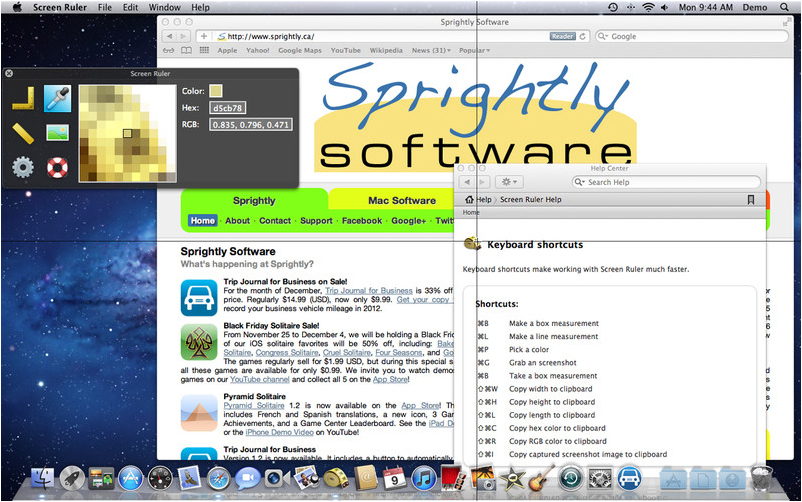Click Screen Ruler Help breadcrumb
Image resolution: width=802 pixels, height=502 pixels.
tap(530, 200)
